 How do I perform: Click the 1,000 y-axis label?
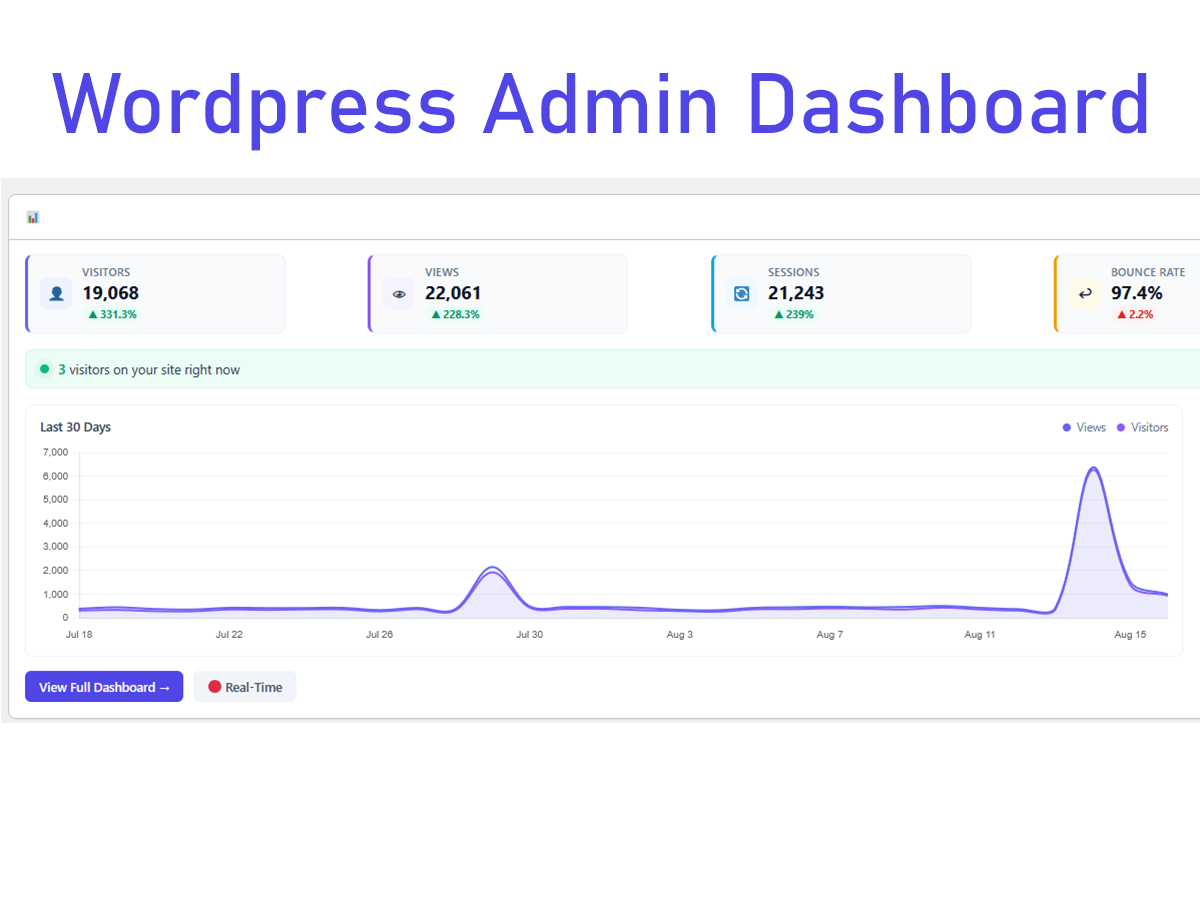point(55,594)
